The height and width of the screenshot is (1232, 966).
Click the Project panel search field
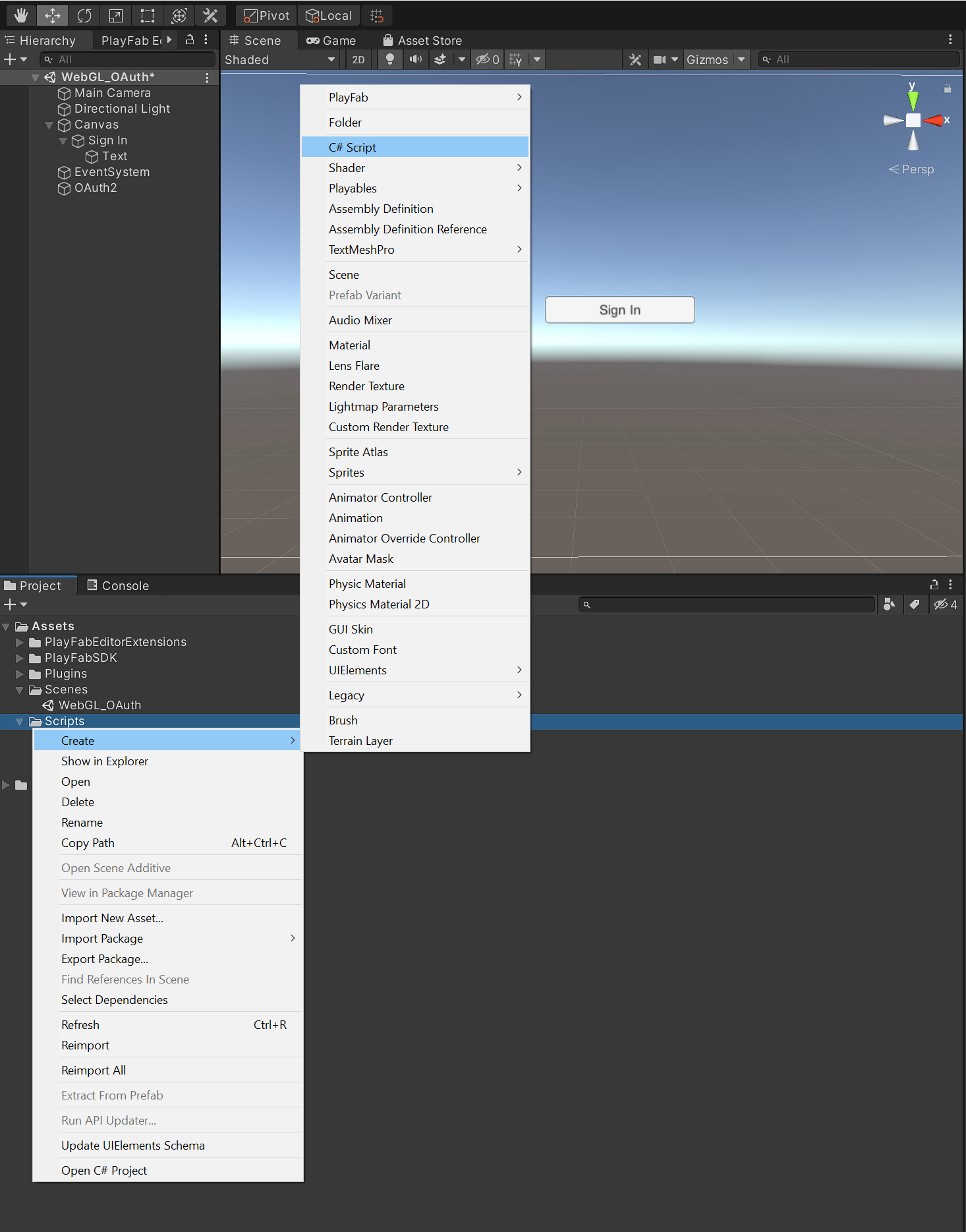click(726, 604)
